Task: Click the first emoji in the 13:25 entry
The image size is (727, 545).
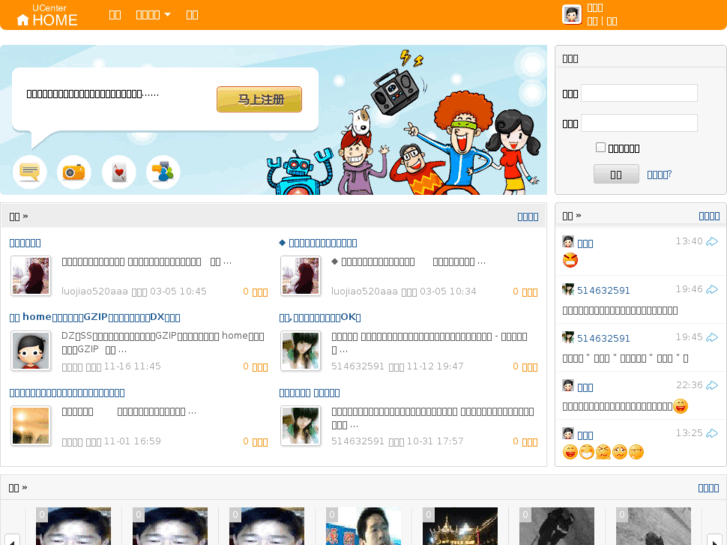Action: [x=570, y=452]
